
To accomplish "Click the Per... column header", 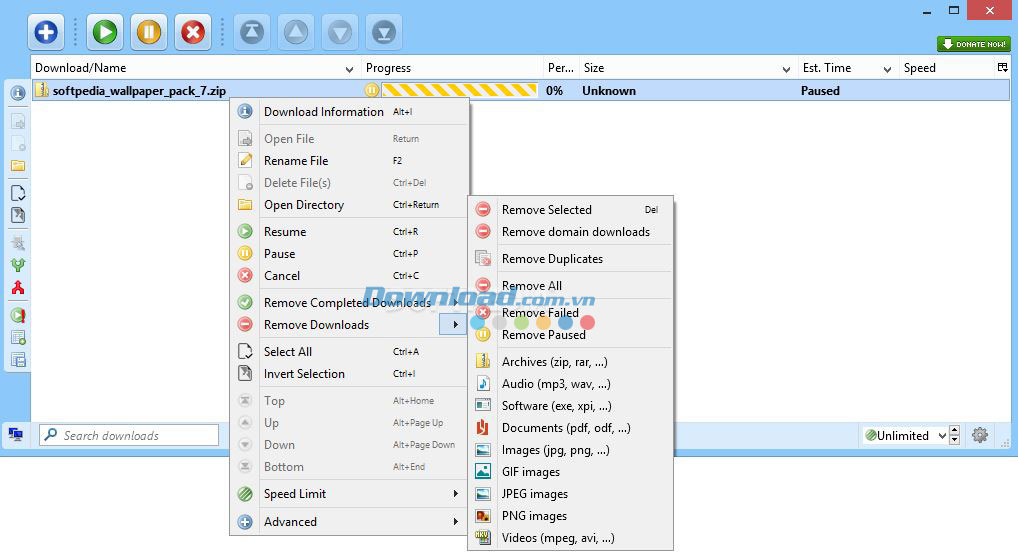I will pyautogui.click(x=561, y=68).
